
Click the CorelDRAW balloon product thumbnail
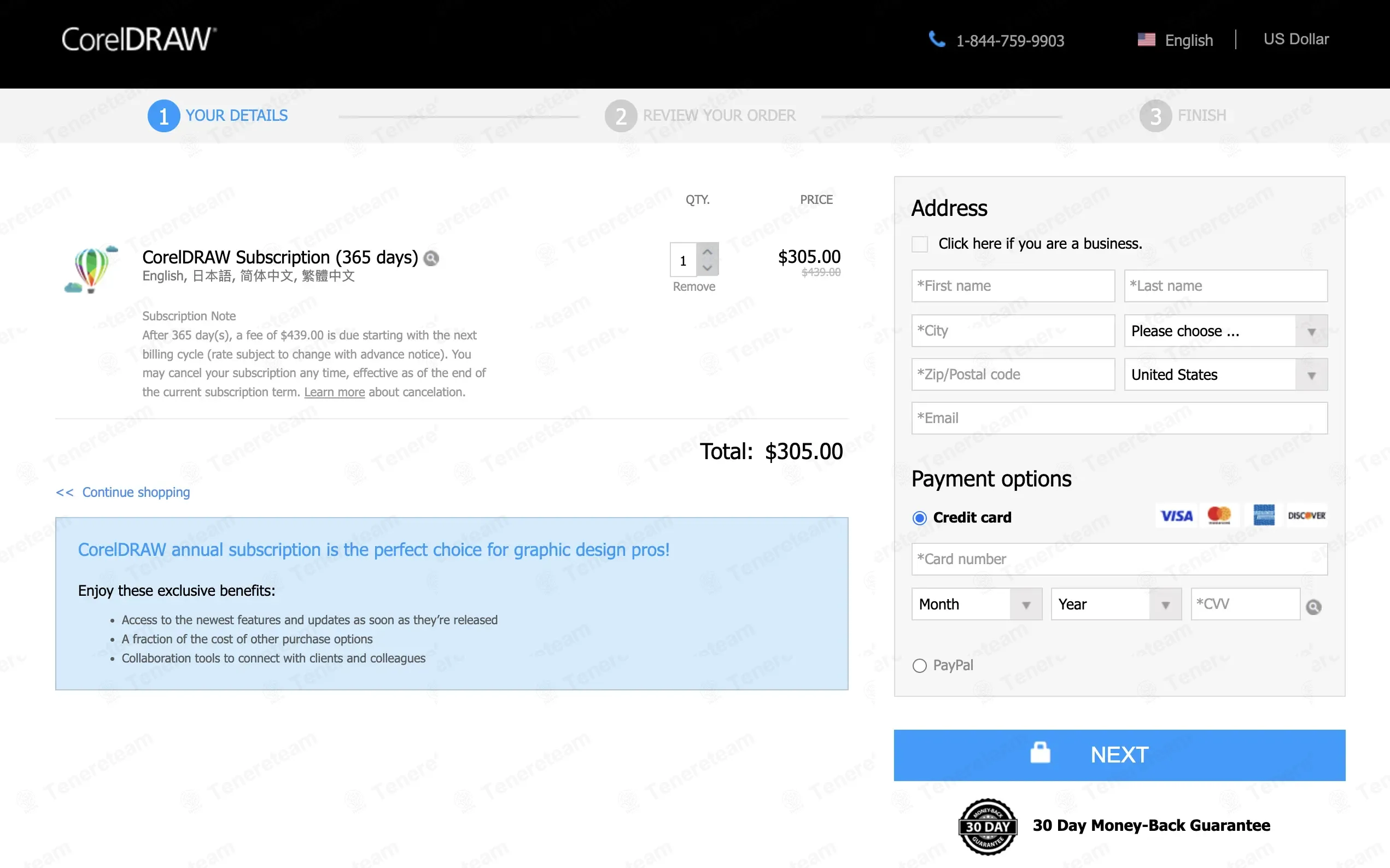91,269
